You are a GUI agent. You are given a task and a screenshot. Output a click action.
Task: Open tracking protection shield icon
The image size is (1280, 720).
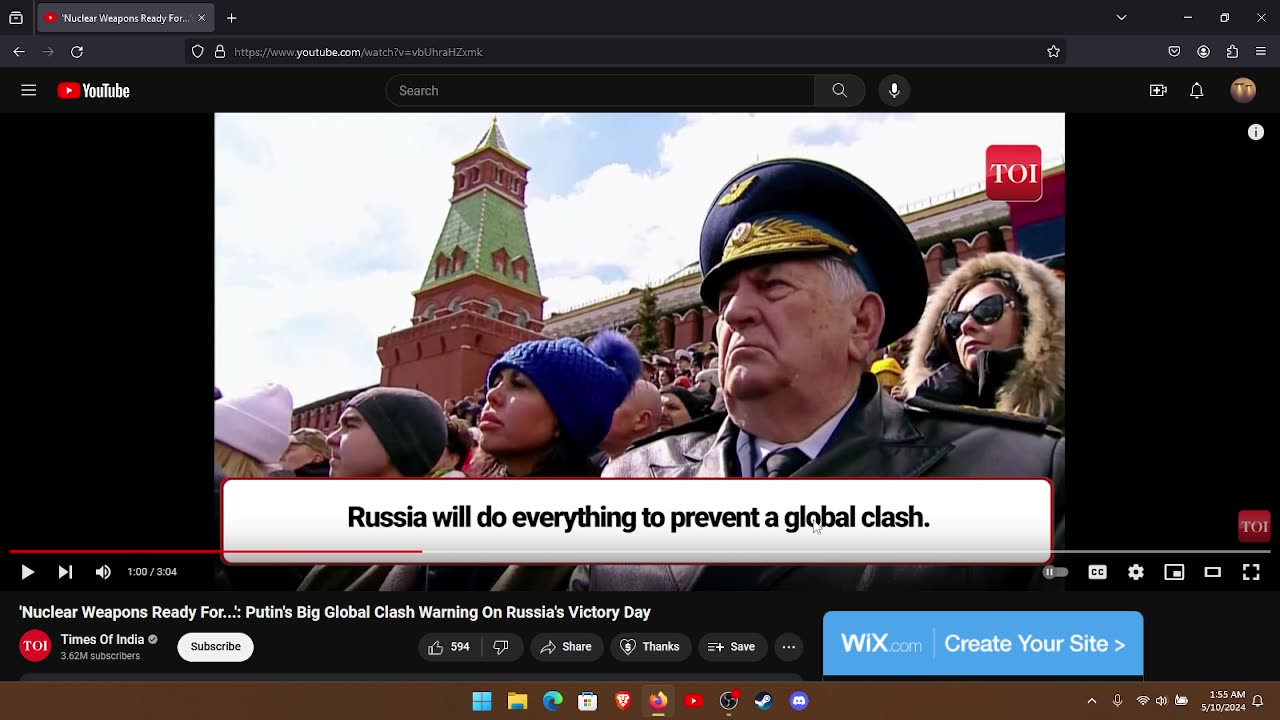tap(197, 52)
